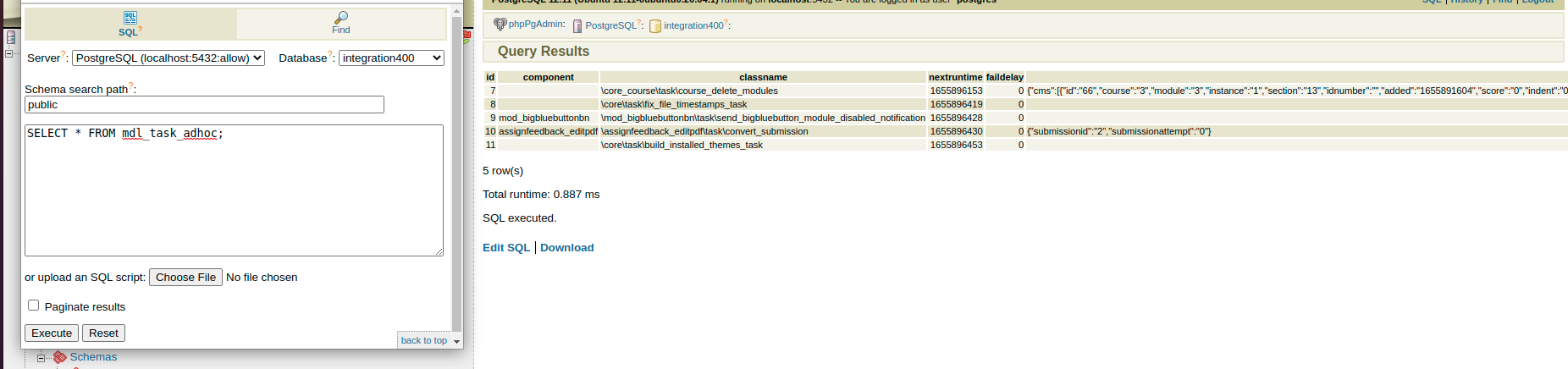This screenshot has height=369, width=1568.
Task: Click the id column header
Action: (490, 77)
